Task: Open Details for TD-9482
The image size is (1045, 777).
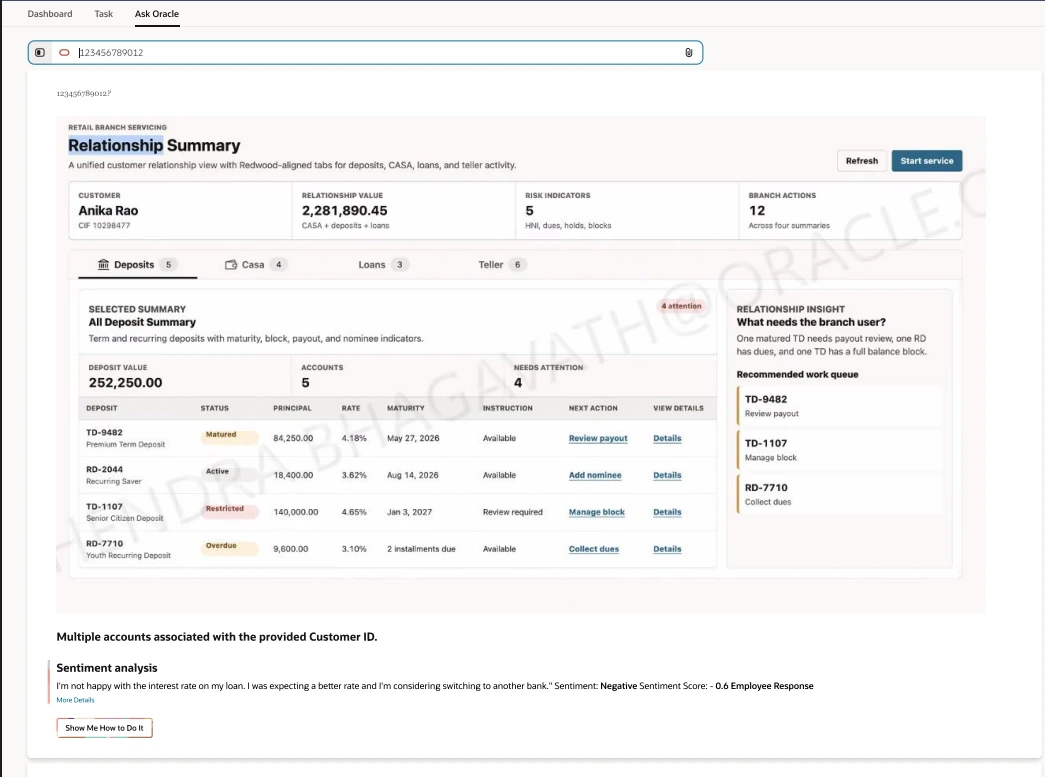Action: 667,438
